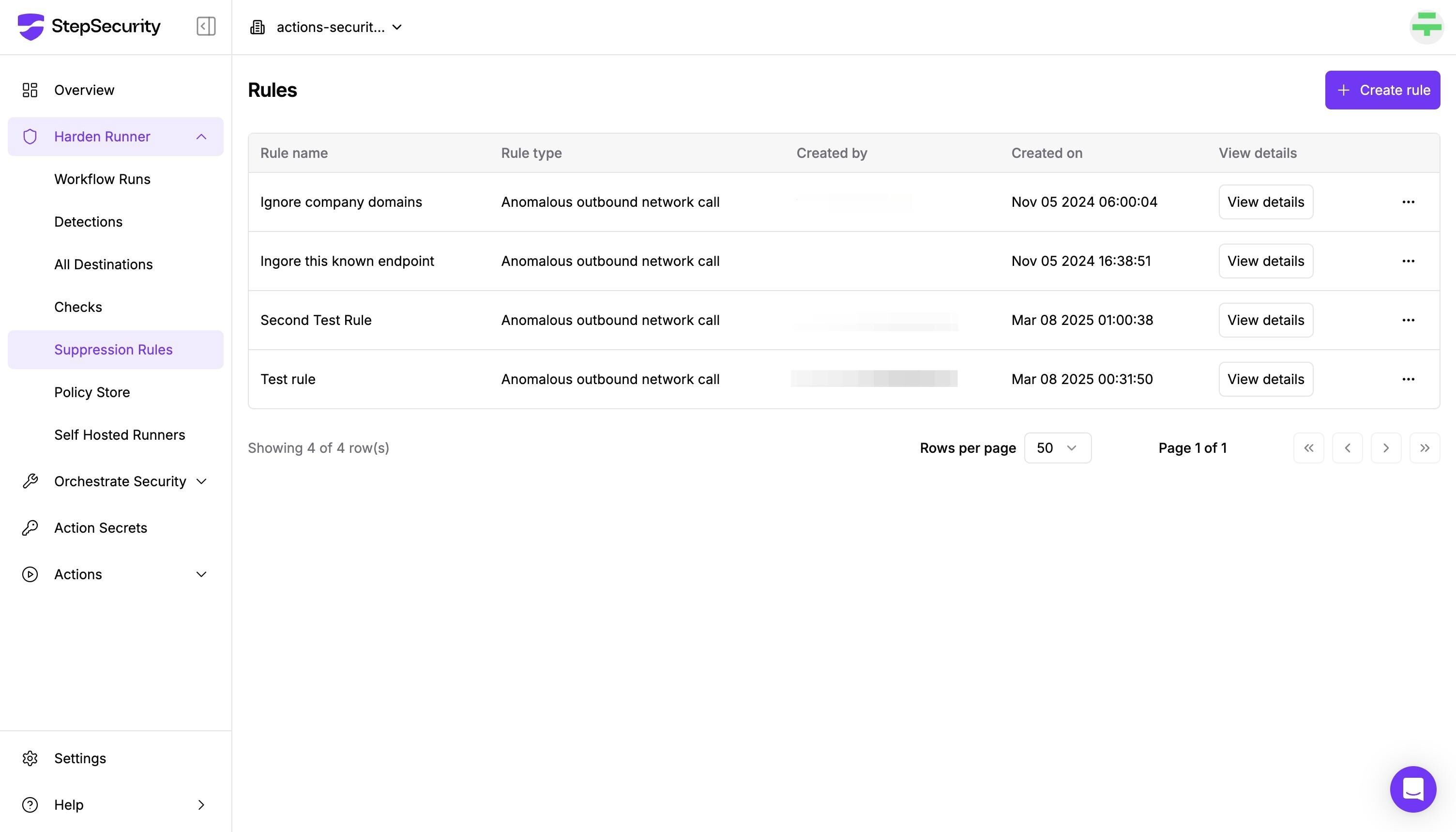Image resolution: width=1456 pixels, height=832 pixels.
Task: Click the date Mar 08 2025 00:31:50
Action: tap(1082, 379)
